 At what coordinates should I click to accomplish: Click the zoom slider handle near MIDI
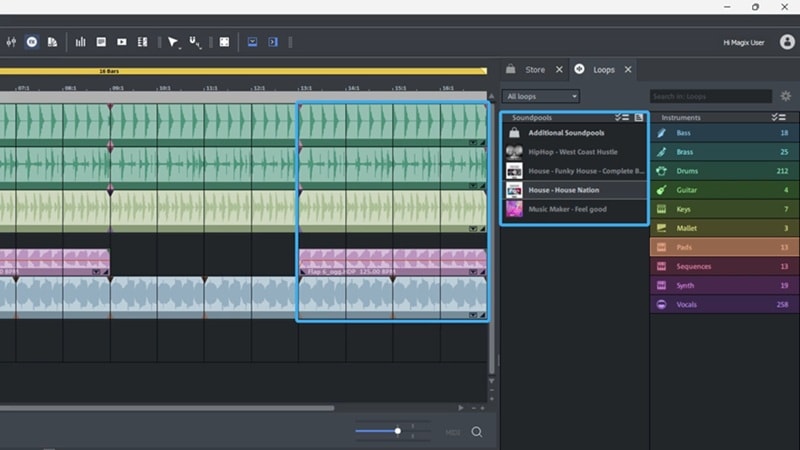[397, 431]
